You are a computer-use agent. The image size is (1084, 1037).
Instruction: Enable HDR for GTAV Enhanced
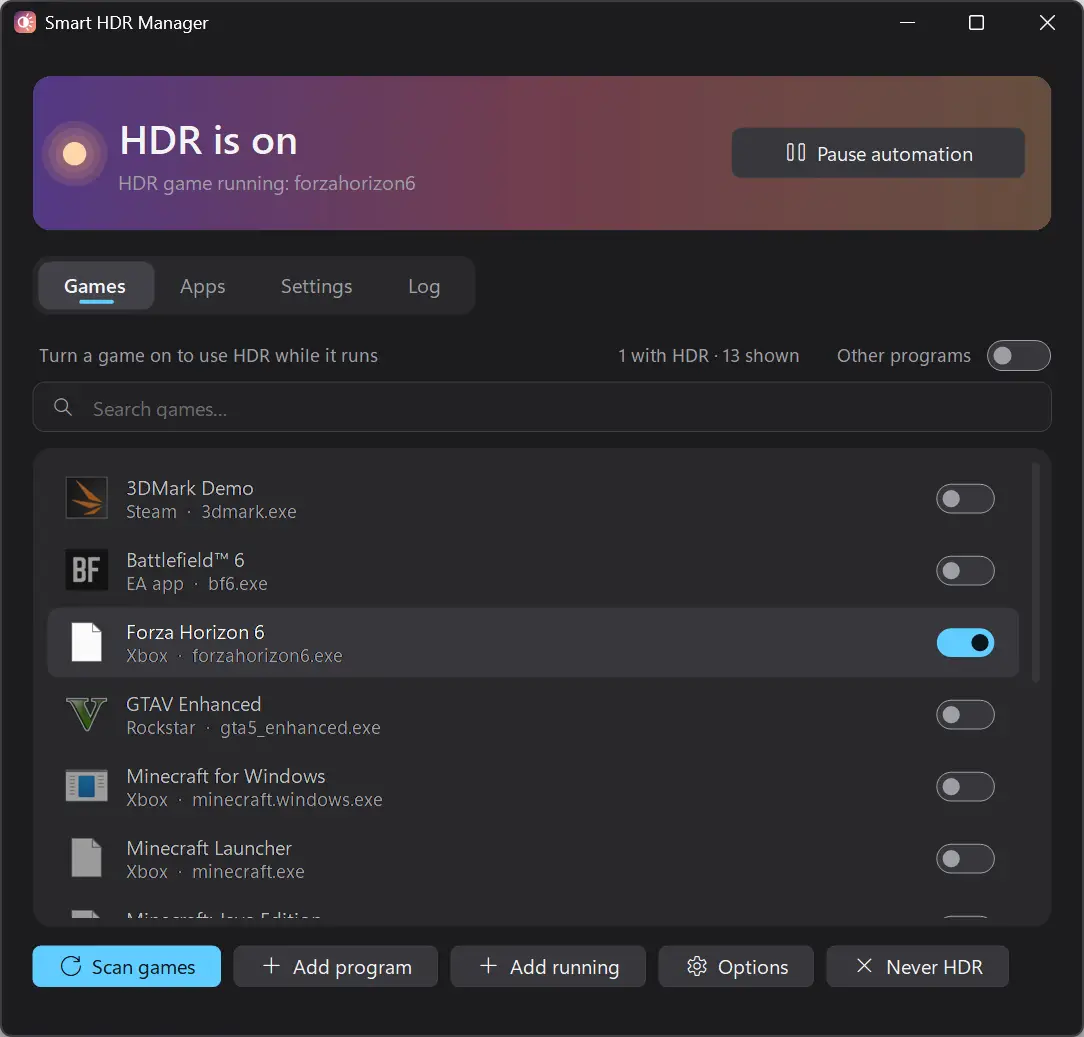click(x=965, y=714)
